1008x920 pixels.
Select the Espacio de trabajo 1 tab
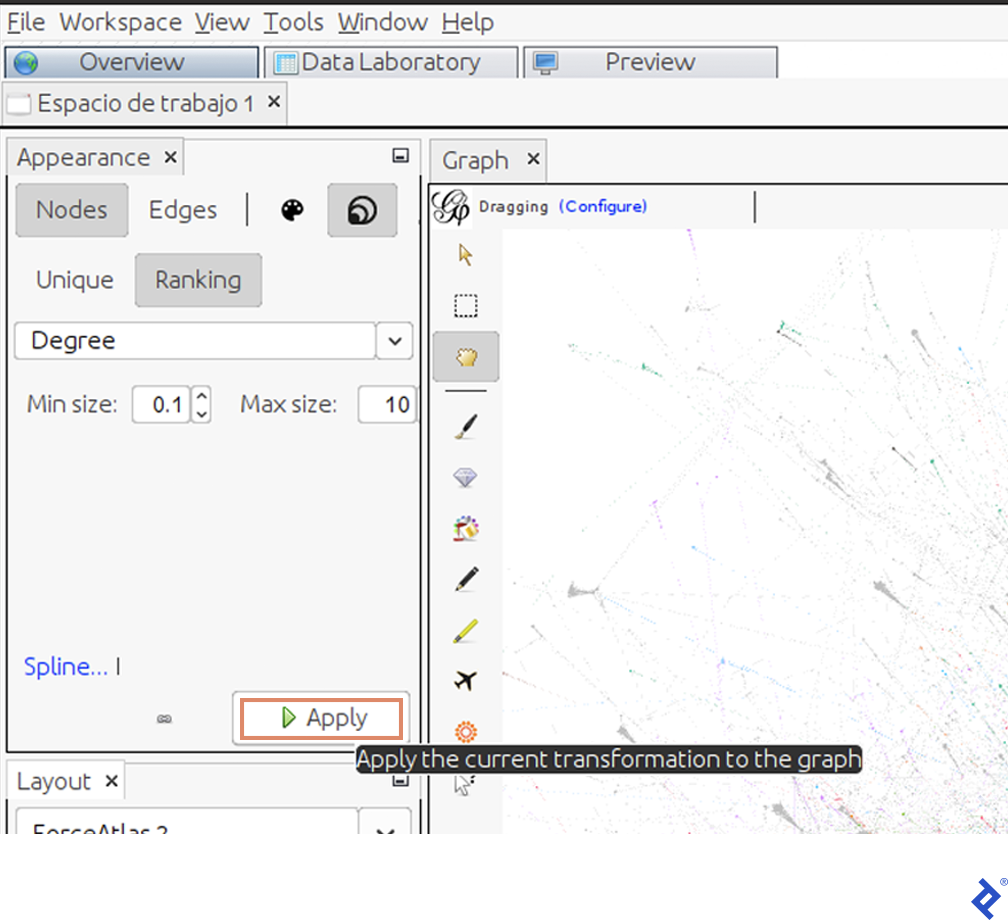pyautogui.click(x=145, y=103)
